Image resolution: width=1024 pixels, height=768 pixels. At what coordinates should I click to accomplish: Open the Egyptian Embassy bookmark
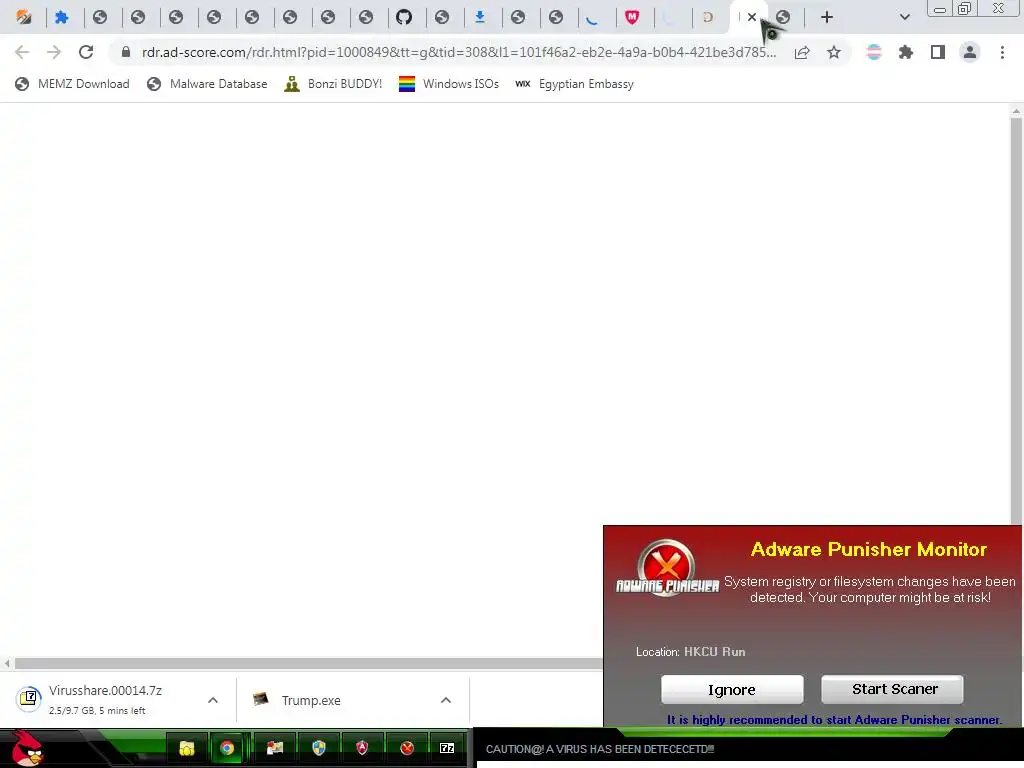pos(574,84)
